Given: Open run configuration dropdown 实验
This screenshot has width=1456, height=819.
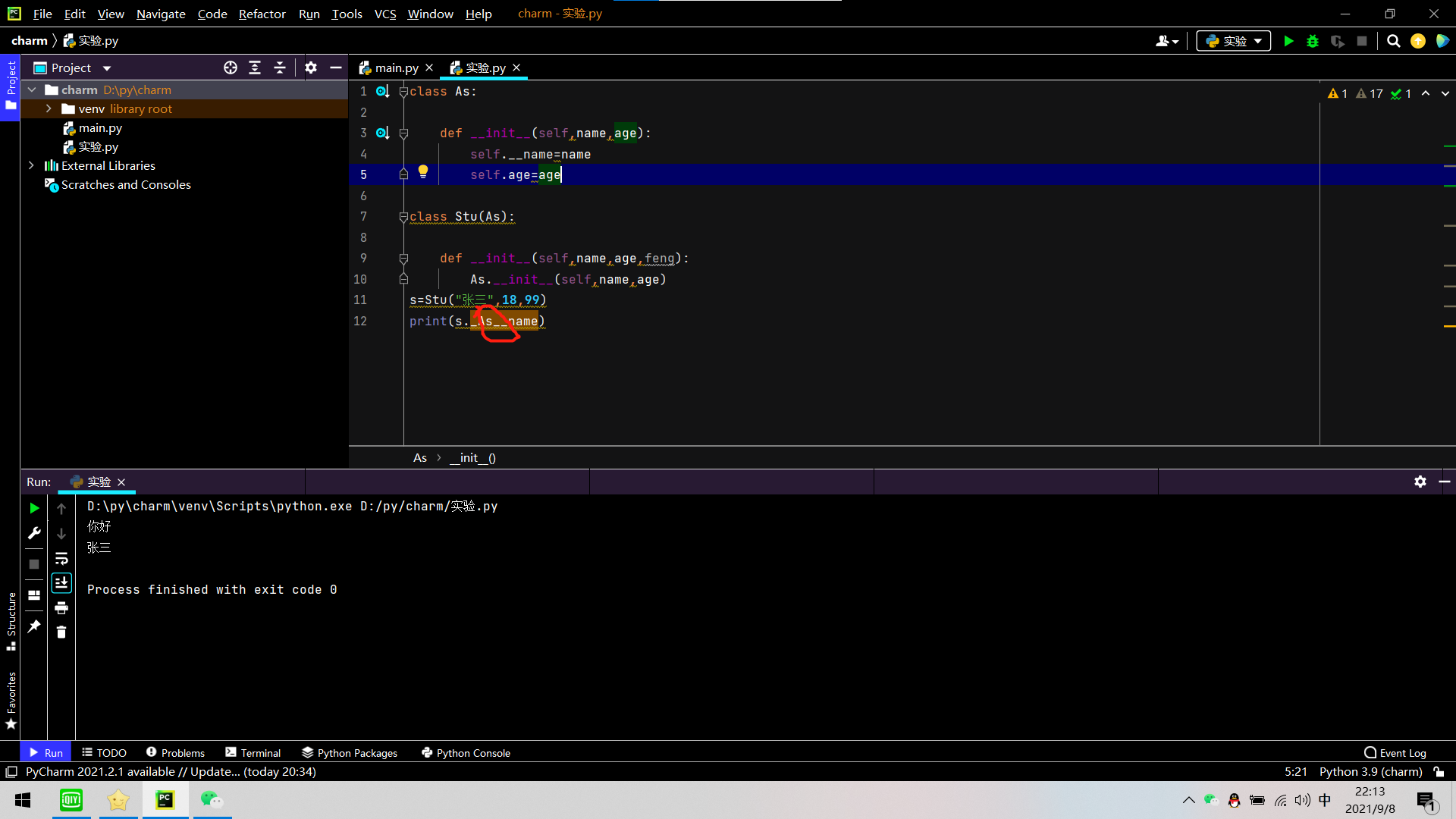Looking at the screenshot, I should click(x=1234, y=41).
